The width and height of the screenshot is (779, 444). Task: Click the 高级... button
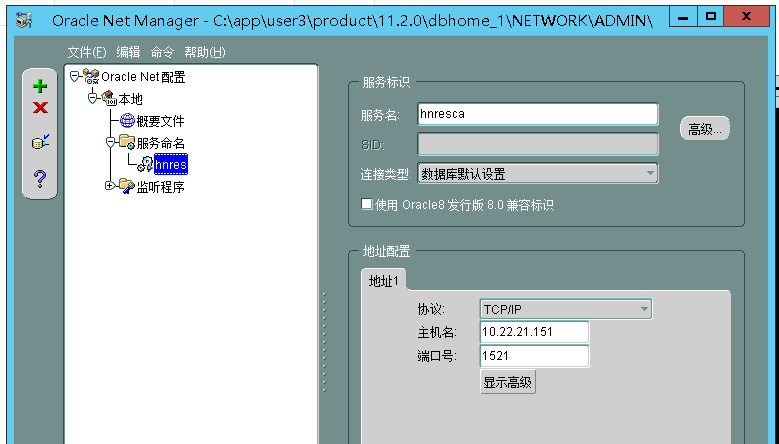pyautogui.click(x=704, y=129)
